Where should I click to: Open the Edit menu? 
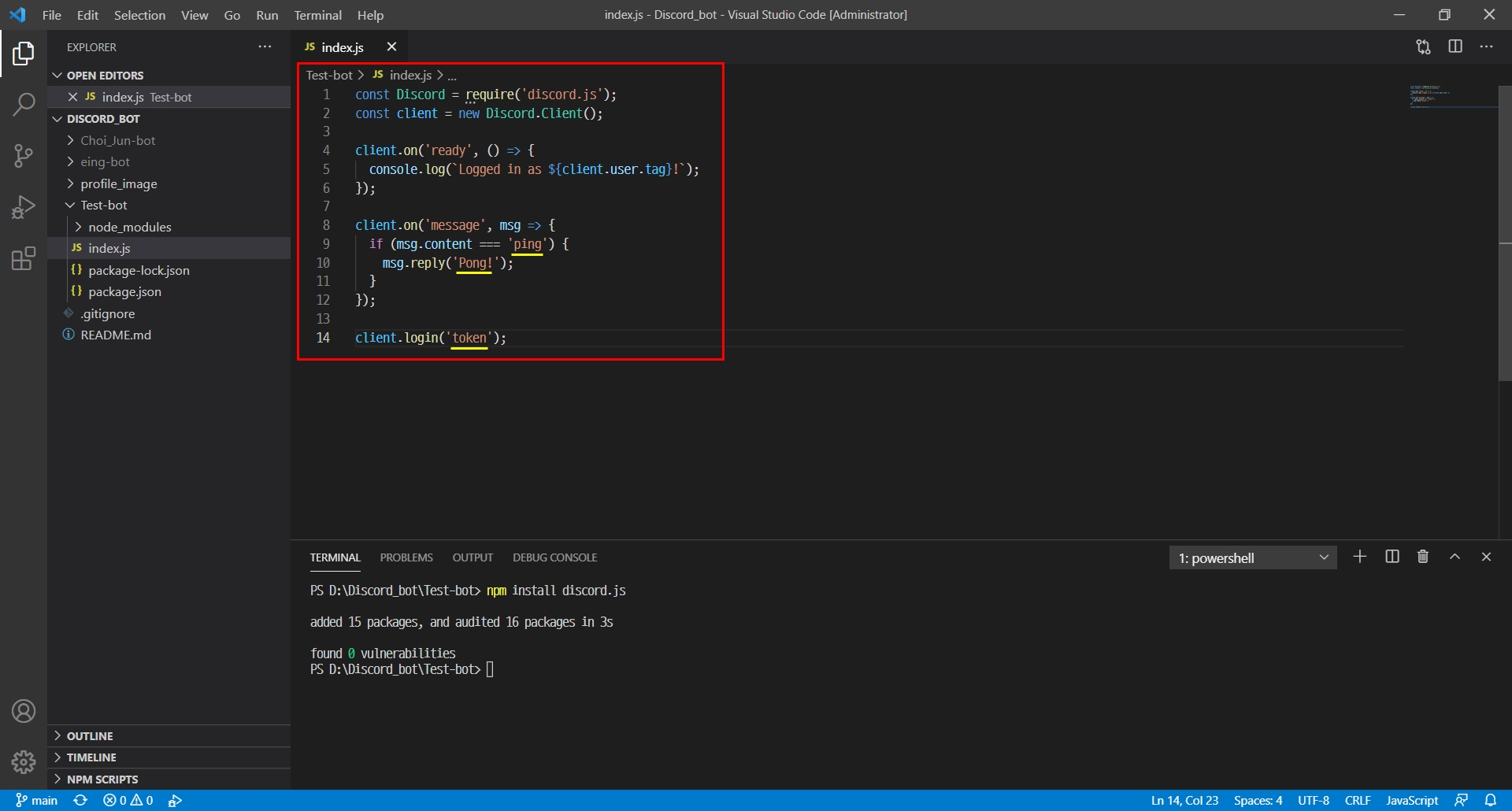pos(87,15)
